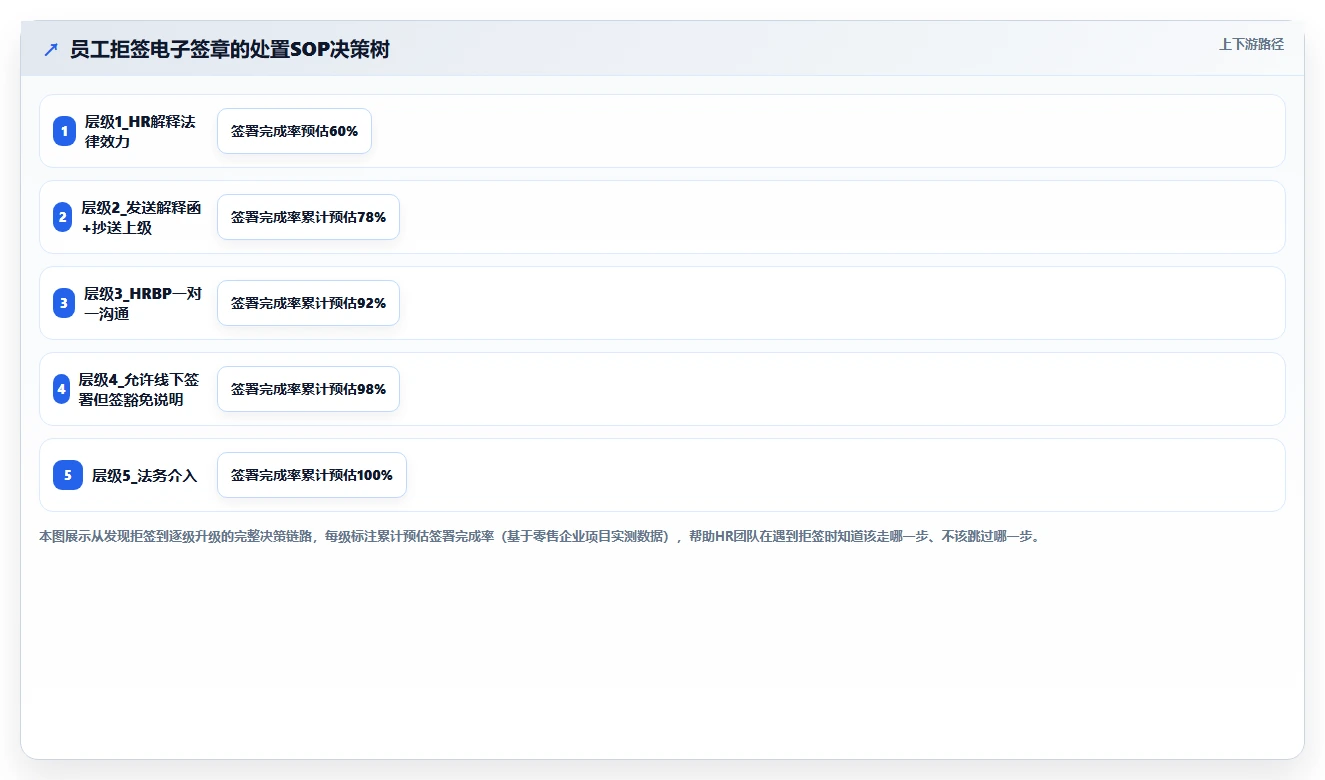The image size is (1325, 780).
Task: Click the 层级1_HR解释法律效力 label
Action: click(140, 131)
